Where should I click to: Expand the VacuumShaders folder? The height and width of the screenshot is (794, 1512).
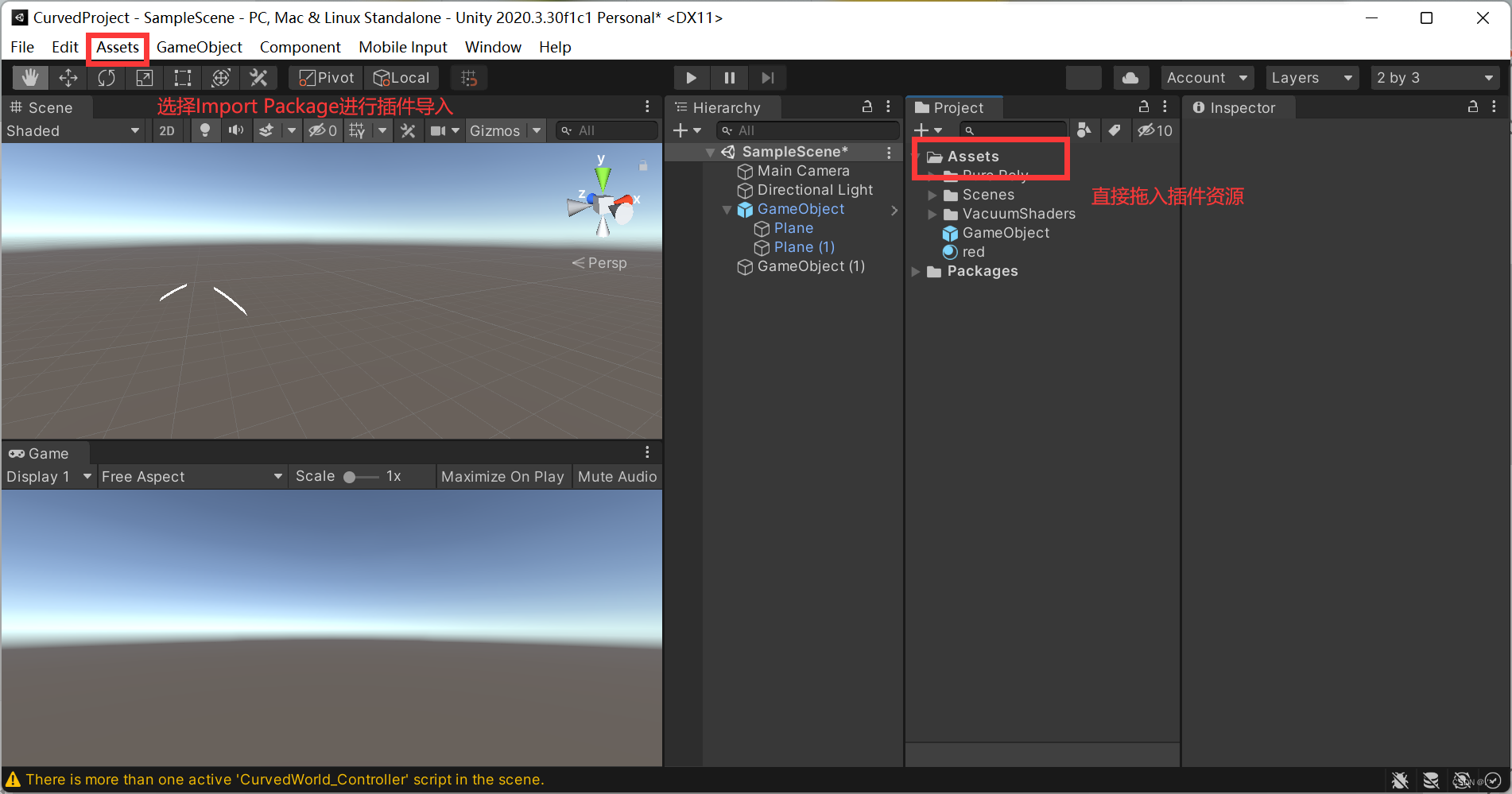click(932, 215)
